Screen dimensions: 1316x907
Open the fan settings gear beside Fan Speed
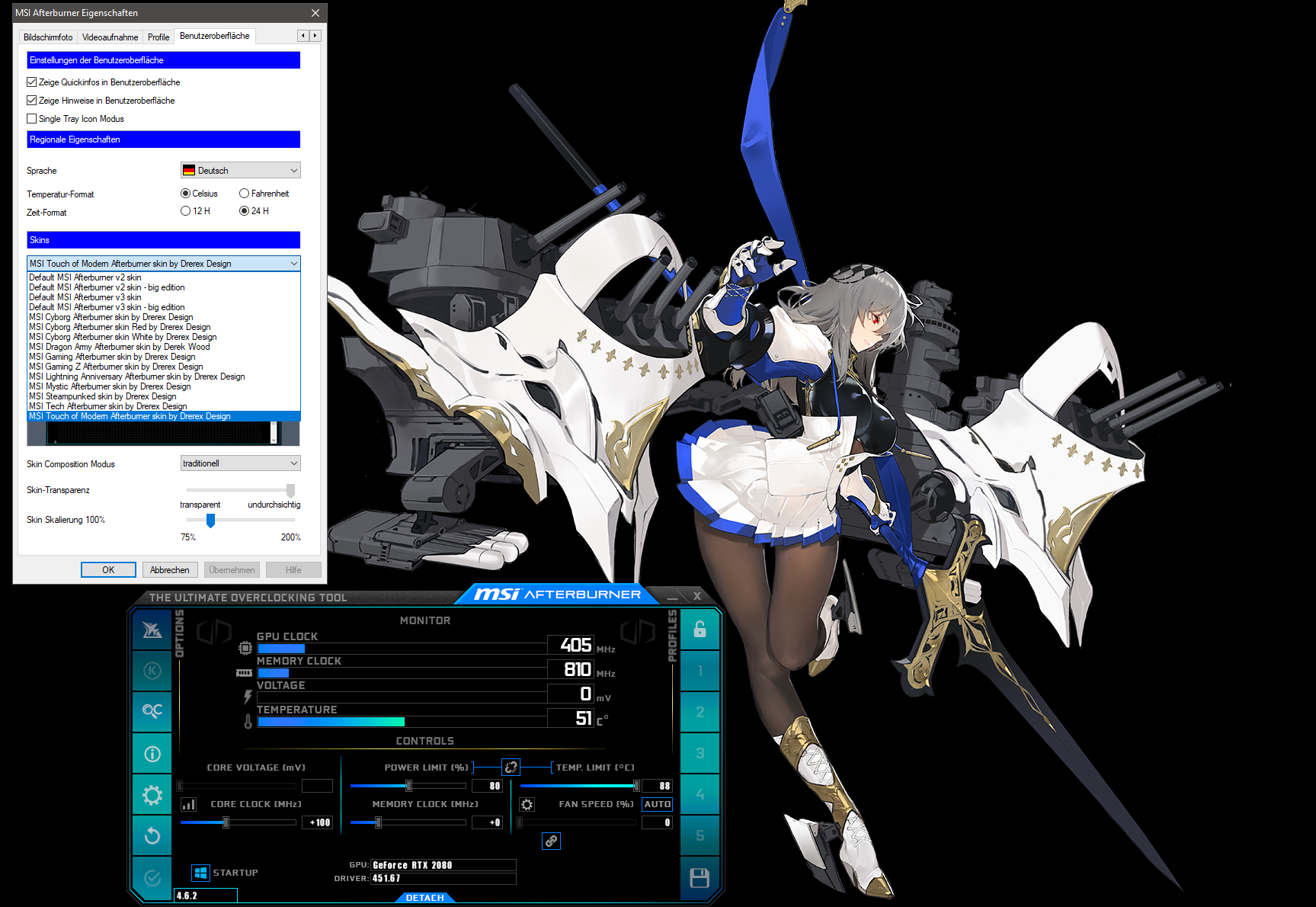[527, 804]
